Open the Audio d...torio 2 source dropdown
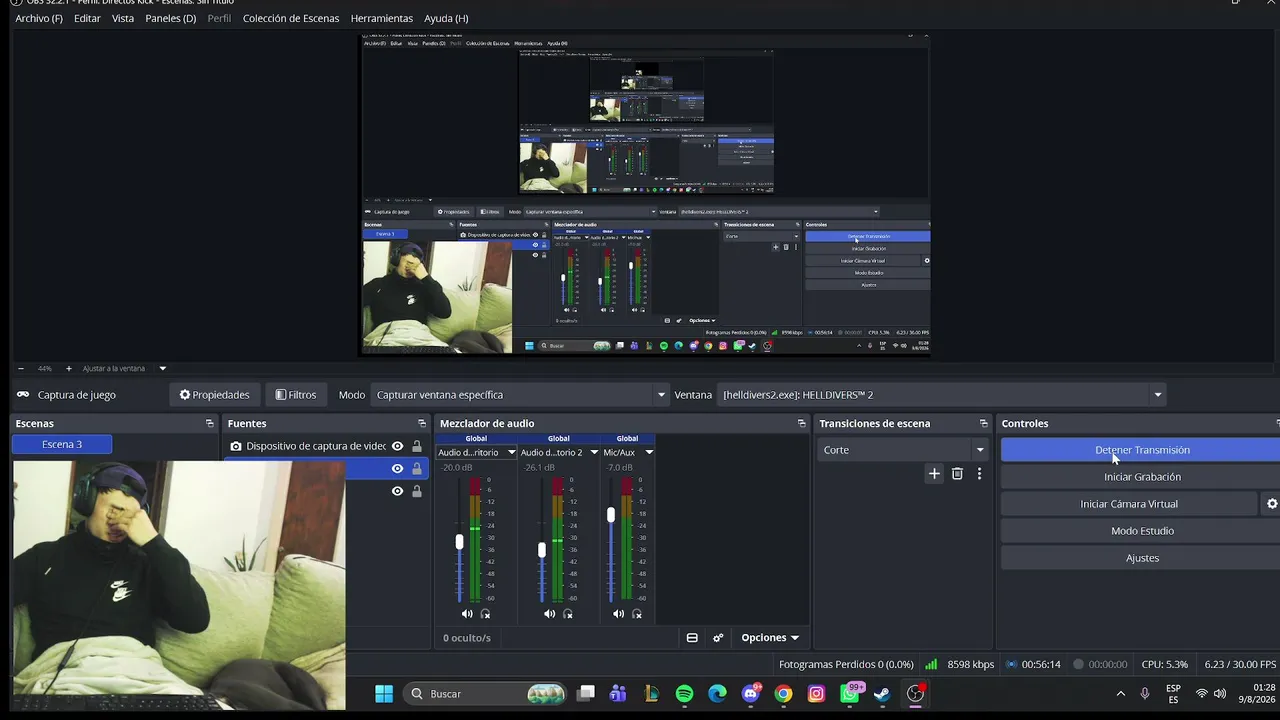The height and width of the screenshot is (720, 1280). [x=559, y=453]
